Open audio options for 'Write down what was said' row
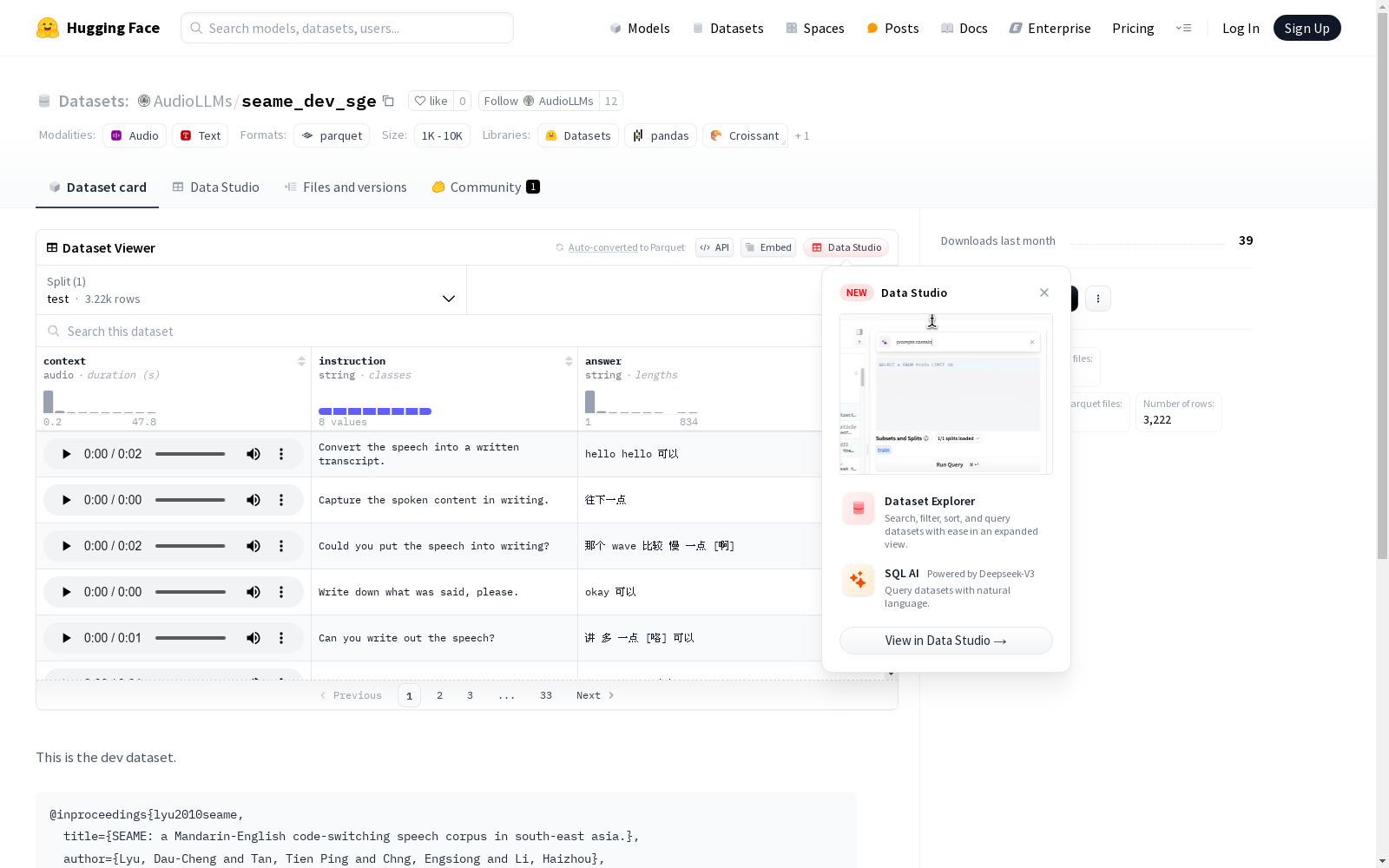Image resolution: width=1389 pixels, height=868 pixels. point(281,592)
